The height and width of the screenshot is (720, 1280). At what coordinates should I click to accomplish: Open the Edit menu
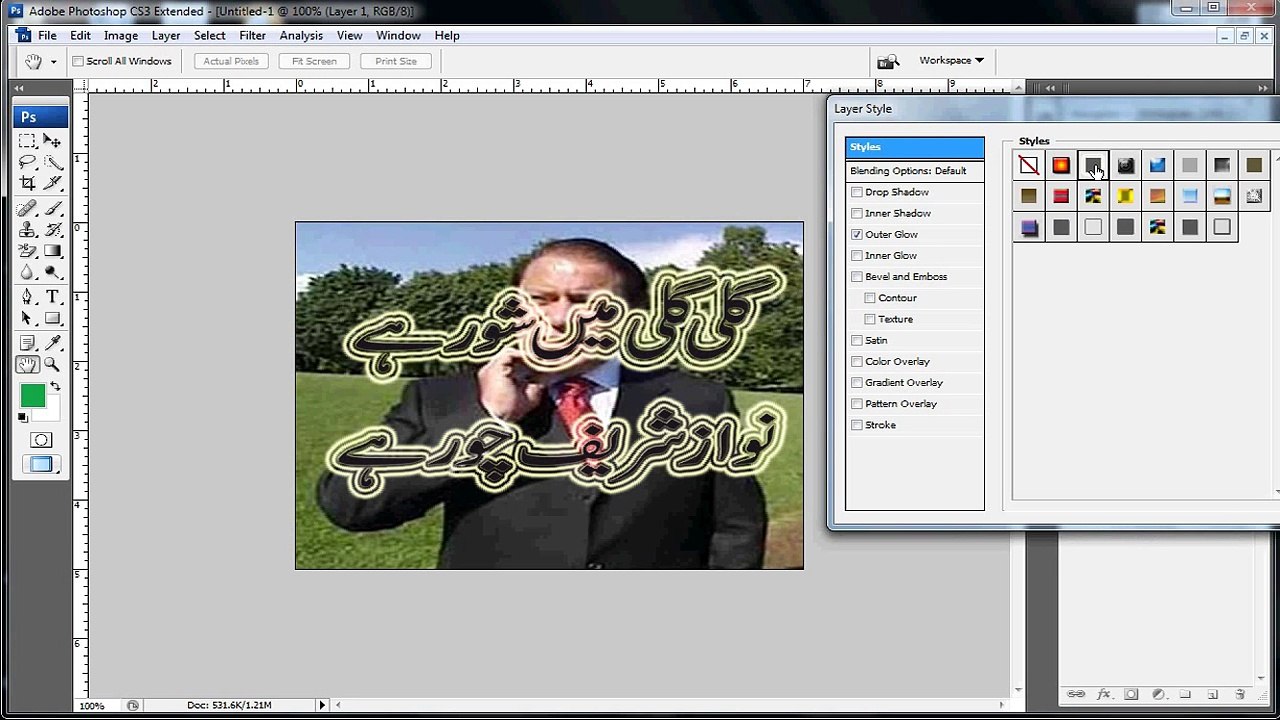pos(80,35)
